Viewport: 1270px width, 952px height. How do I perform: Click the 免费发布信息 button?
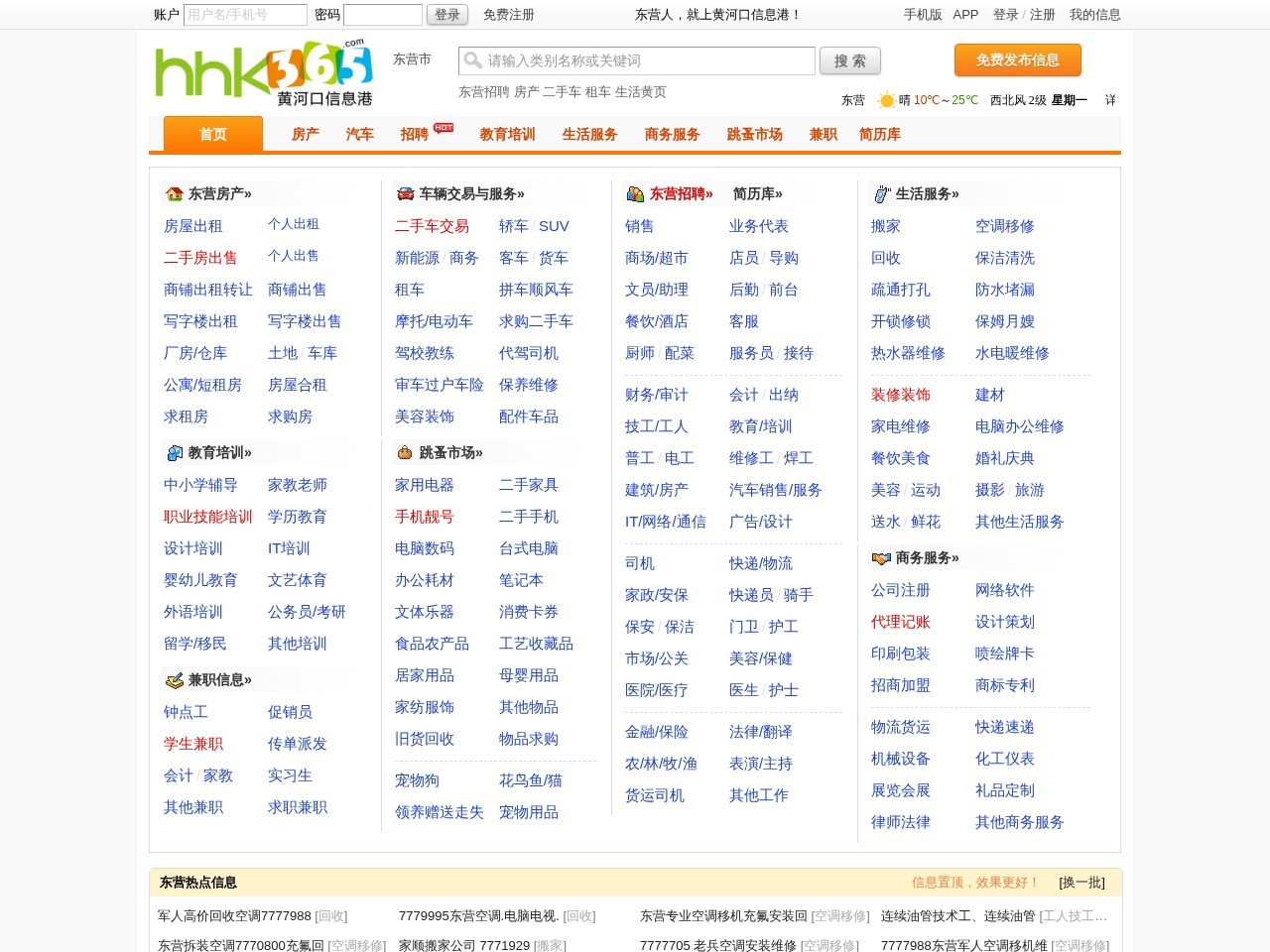(x=1018, y=59)
